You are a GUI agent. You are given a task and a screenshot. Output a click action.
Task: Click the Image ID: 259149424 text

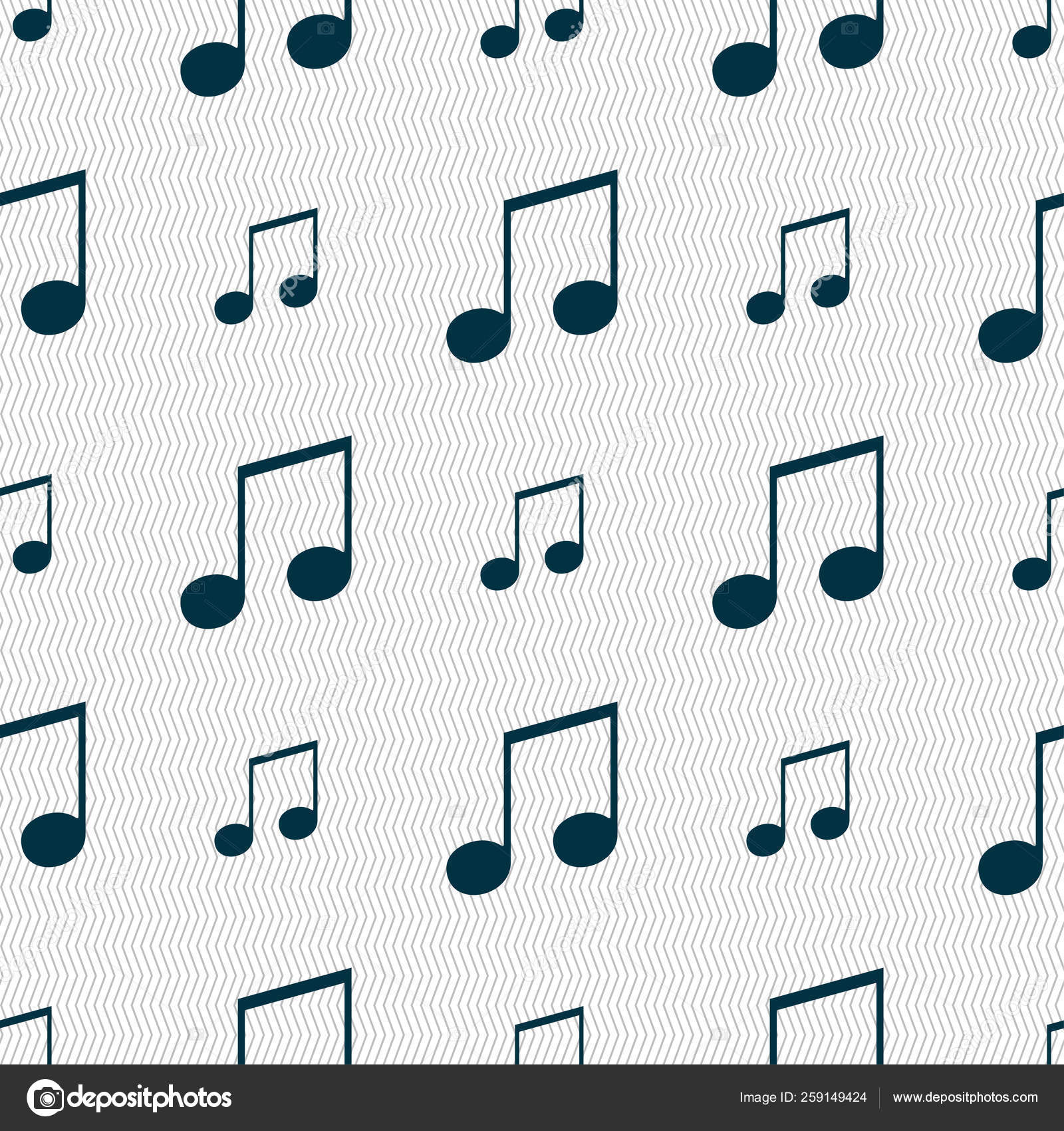(x=803, y=1098)
